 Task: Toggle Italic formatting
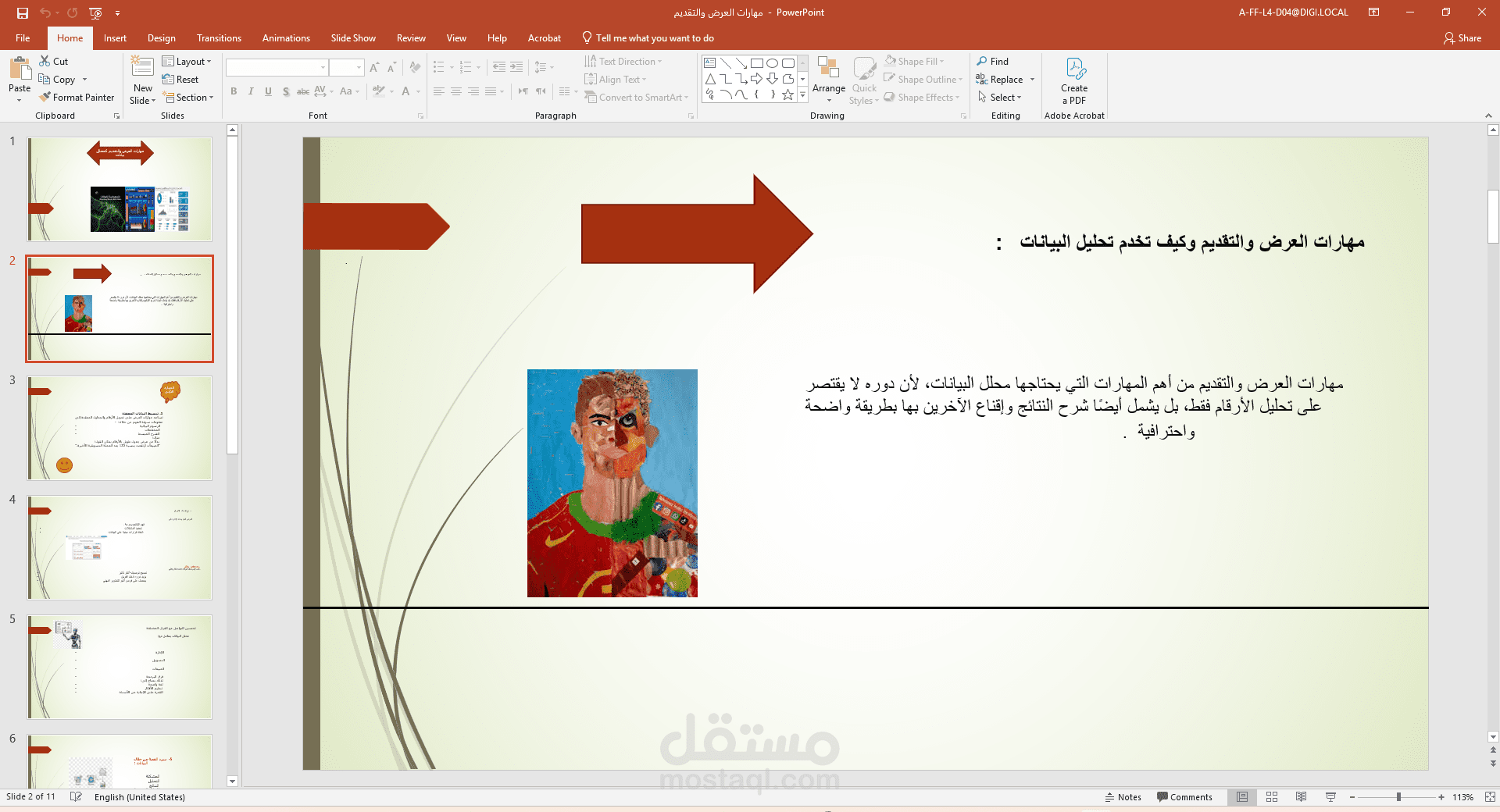251,91
